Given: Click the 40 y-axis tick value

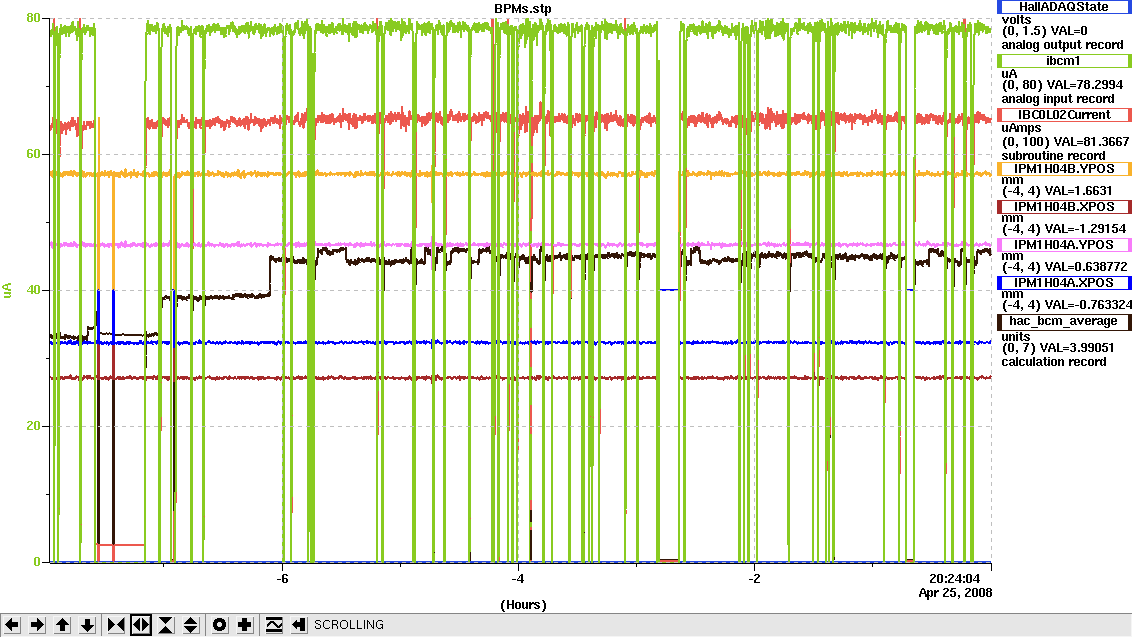Looking at the screenshot, I should pyautogui.click(x=33, y=290).
